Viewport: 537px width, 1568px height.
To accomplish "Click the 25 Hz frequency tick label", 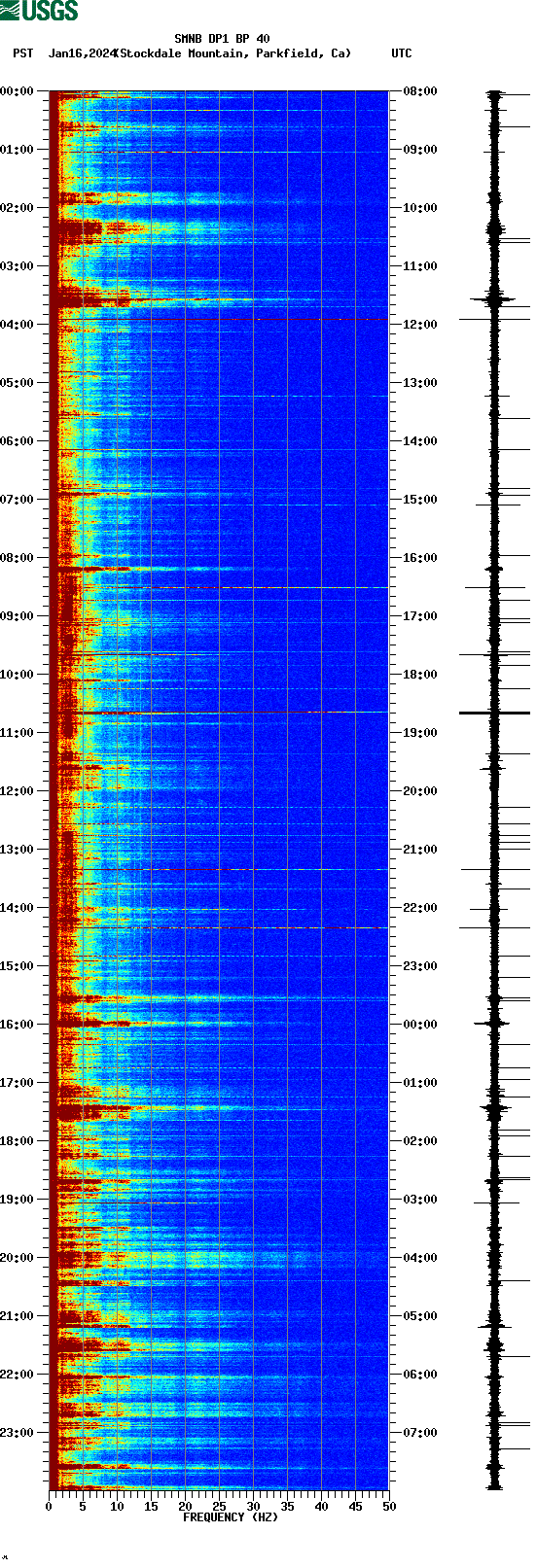I will pyautogui.click(x=219, y=1507).
